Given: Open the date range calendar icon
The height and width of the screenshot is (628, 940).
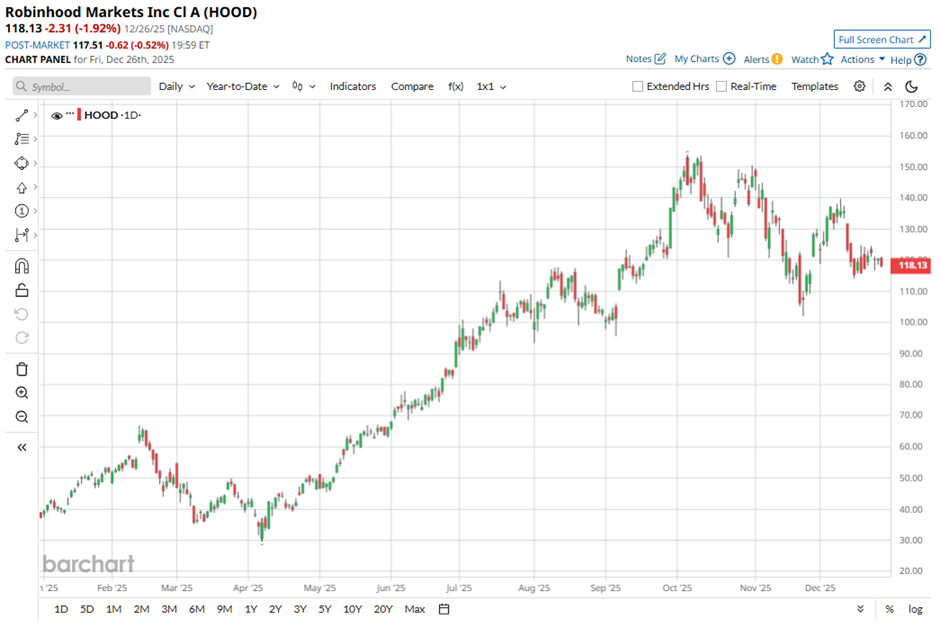Looking at the screenshot, I should (444, 609).
